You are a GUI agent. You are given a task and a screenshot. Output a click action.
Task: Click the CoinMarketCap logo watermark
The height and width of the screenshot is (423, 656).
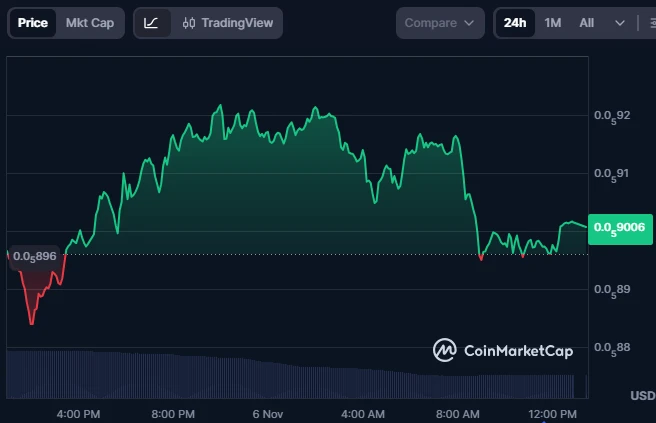pyautogui.click(x=517, y=350)
